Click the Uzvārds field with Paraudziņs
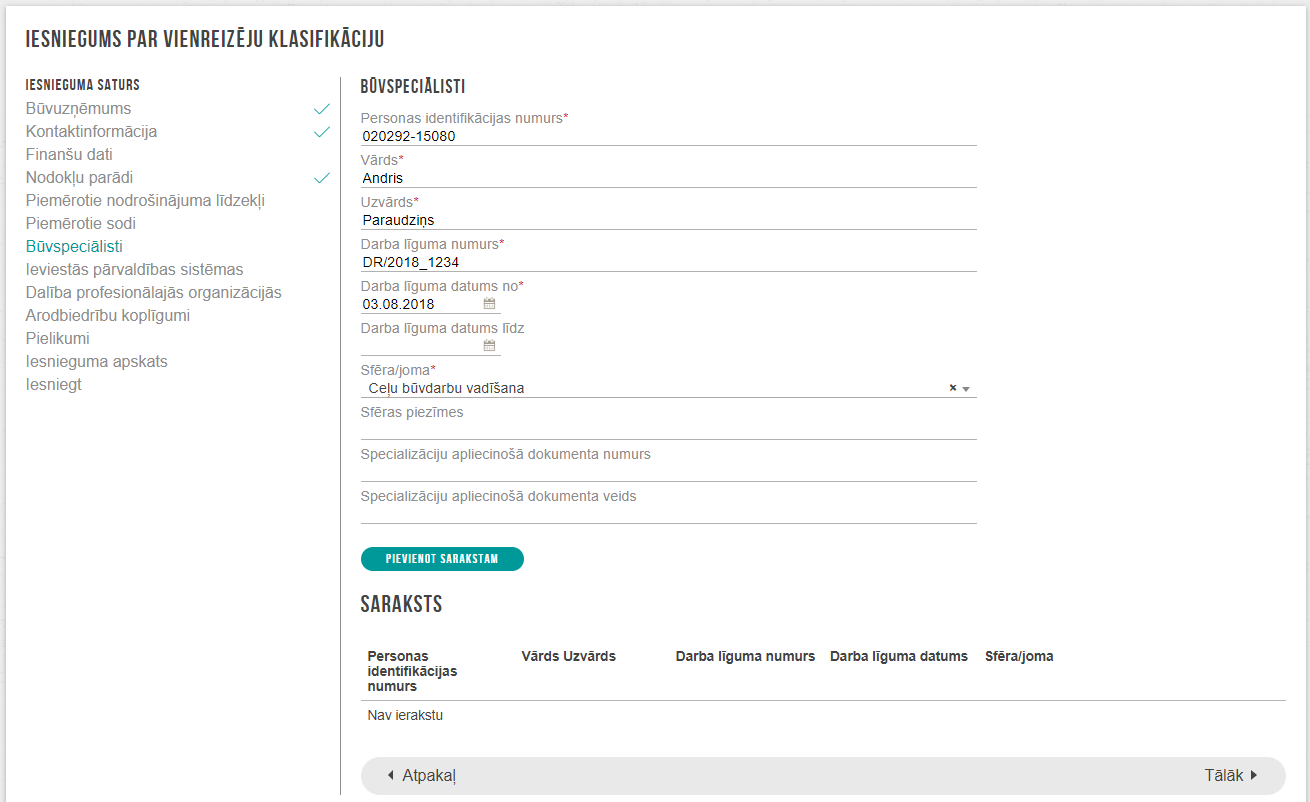The width and height of the screenshot is (1310, 802). tap(668, 220)
